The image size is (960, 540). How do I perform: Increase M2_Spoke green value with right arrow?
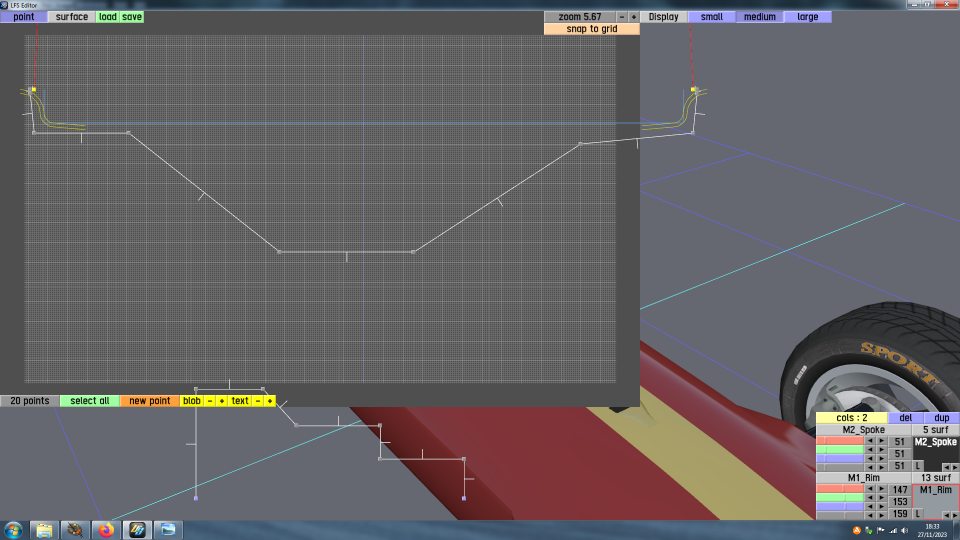882,449
